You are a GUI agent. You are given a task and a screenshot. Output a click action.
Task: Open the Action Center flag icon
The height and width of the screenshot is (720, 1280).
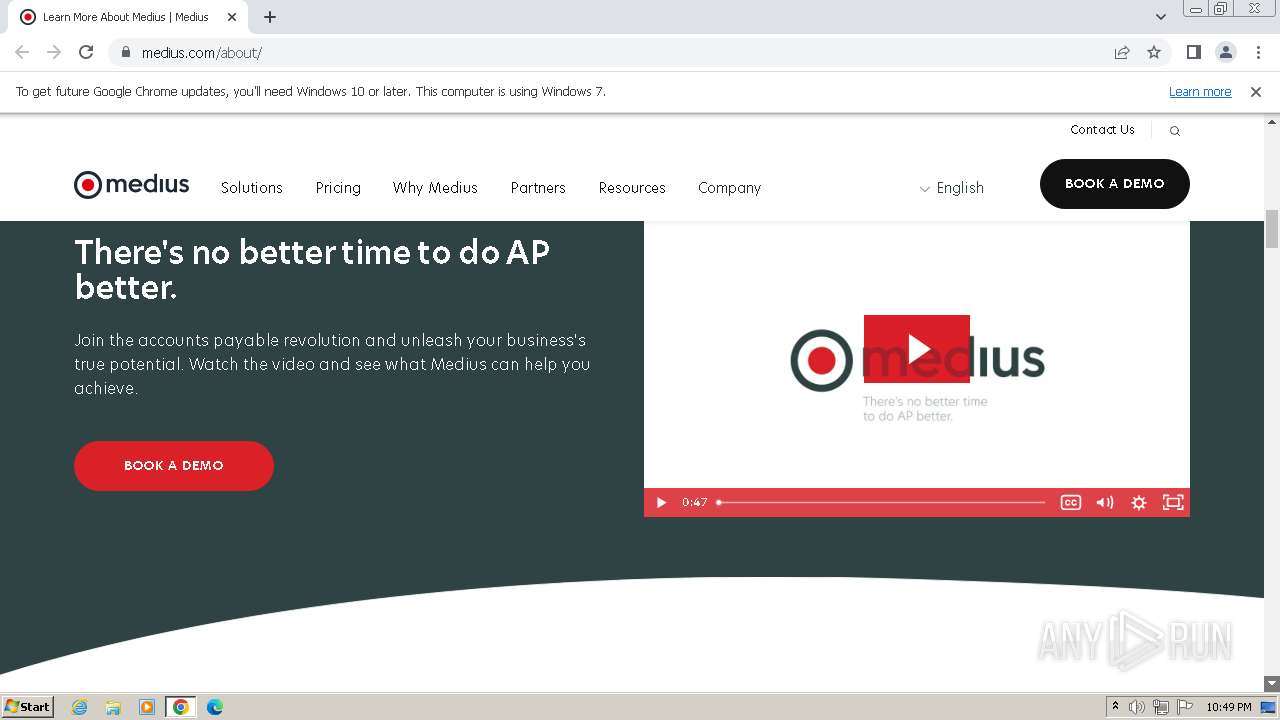[x=1185, y=707]
